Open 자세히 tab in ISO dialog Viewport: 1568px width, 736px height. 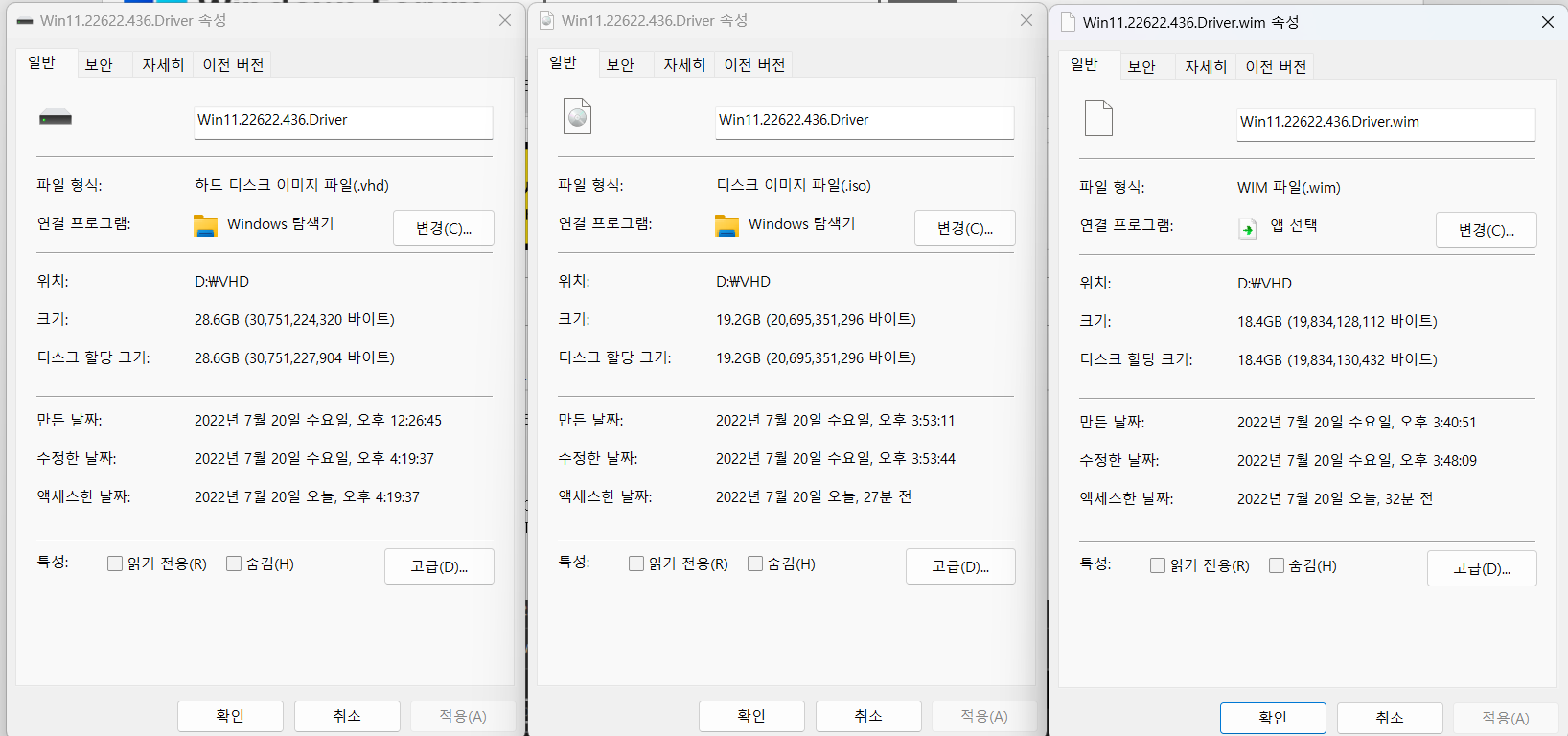click(684, 64)
